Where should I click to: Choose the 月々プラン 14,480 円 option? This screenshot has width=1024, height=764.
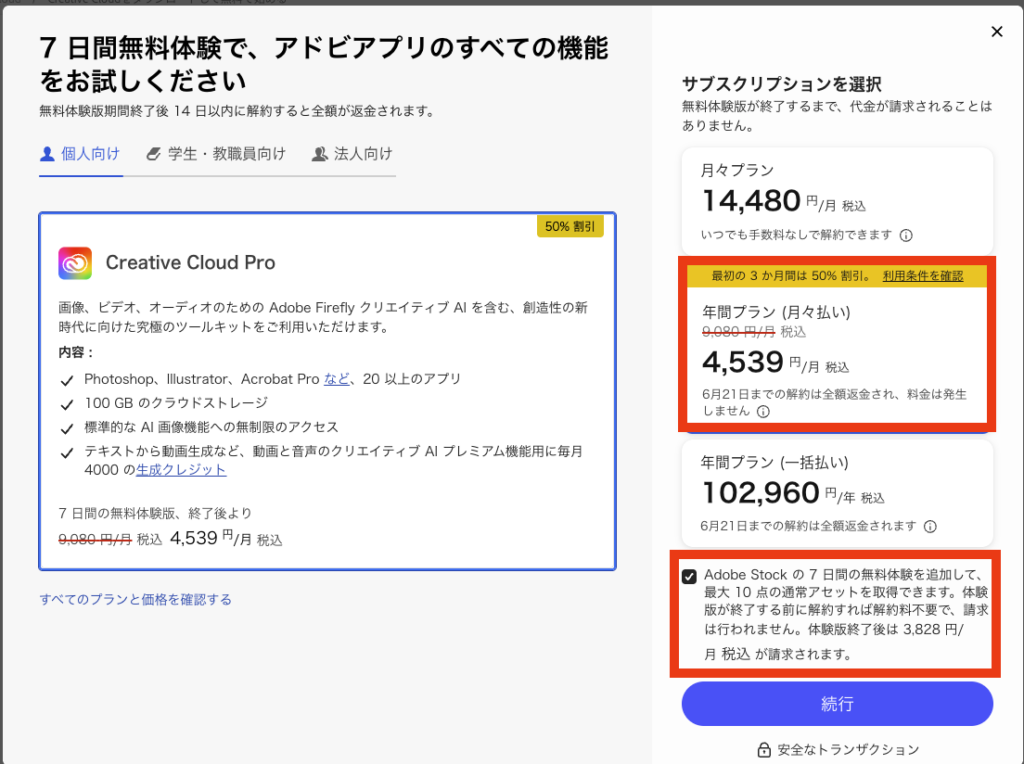[x=837, y=201]
